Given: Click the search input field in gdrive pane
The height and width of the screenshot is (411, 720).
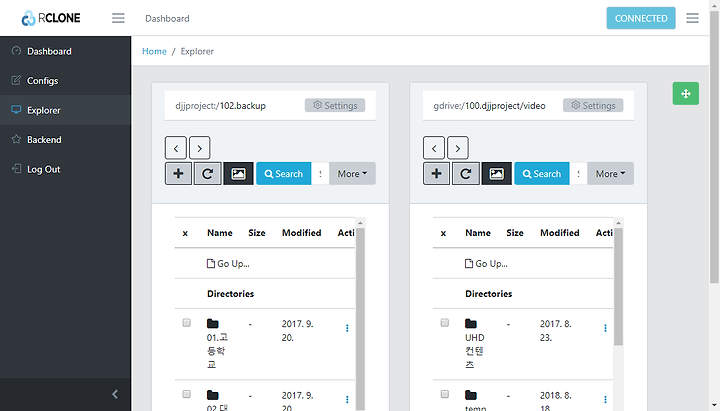Looking at the screenshot, I should (578, 173).
